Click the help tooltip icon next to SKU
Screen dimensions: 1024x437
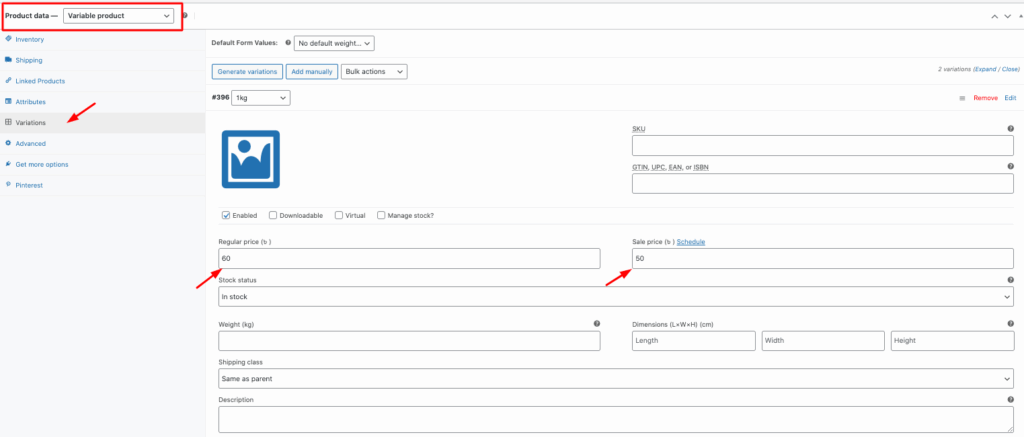(1011, 128)
